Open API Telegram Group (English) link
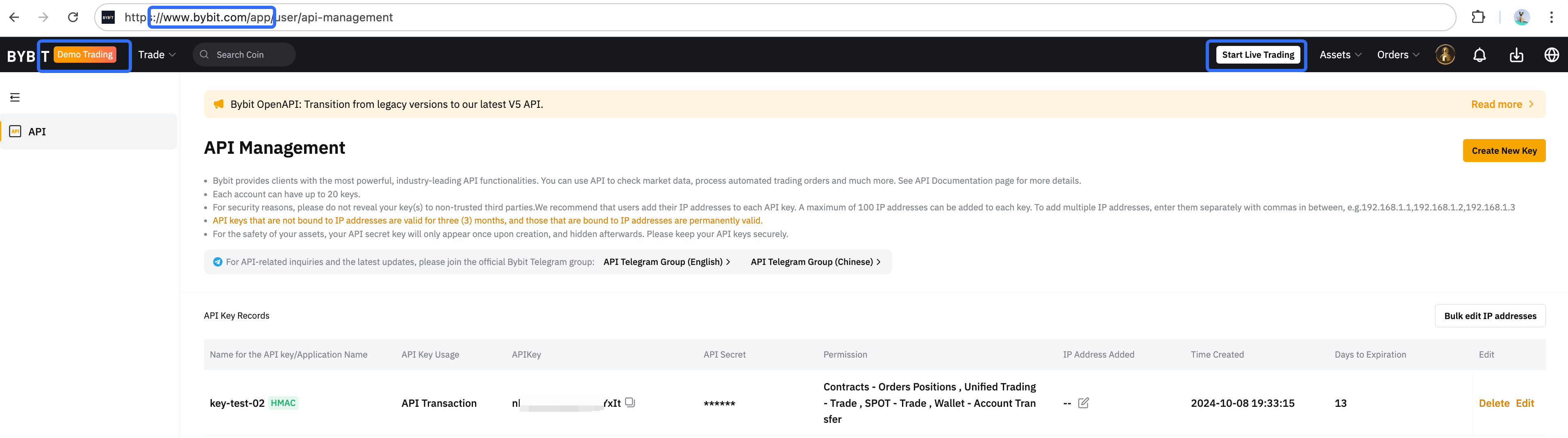The image size is (1568, 438). 666,262
